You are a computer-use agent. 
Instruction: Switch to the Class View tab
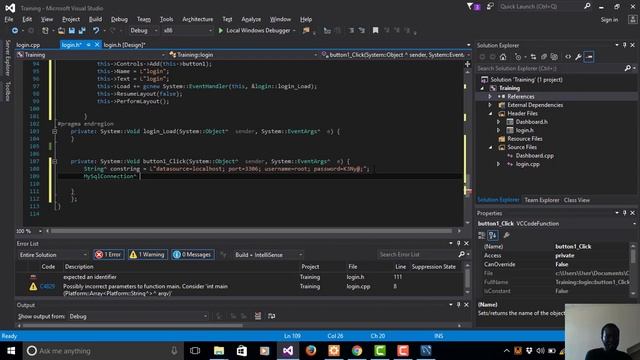pos(577,200)
